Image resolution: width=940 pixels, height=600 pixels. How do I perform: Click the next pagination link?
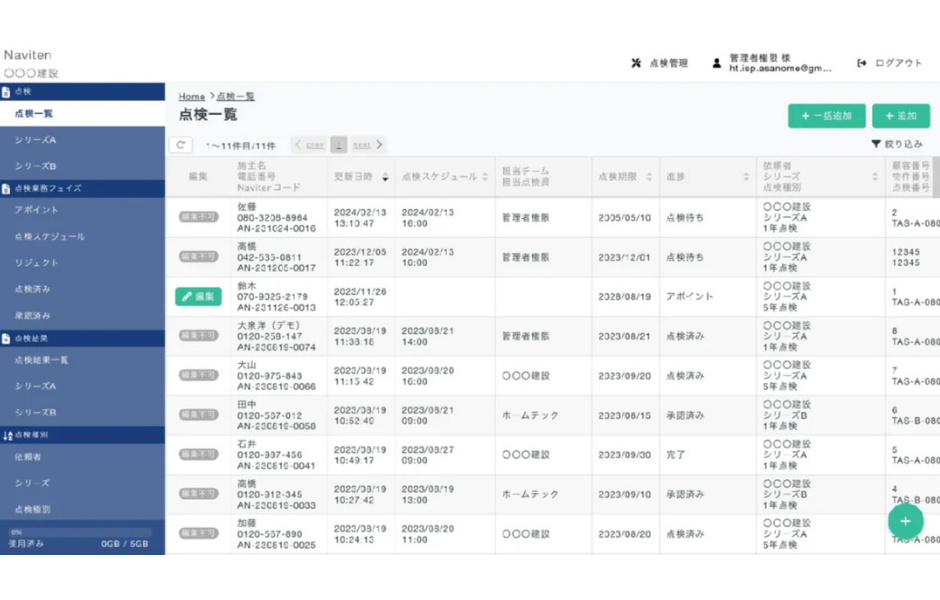pyautogui.click(x=361, y=145)
